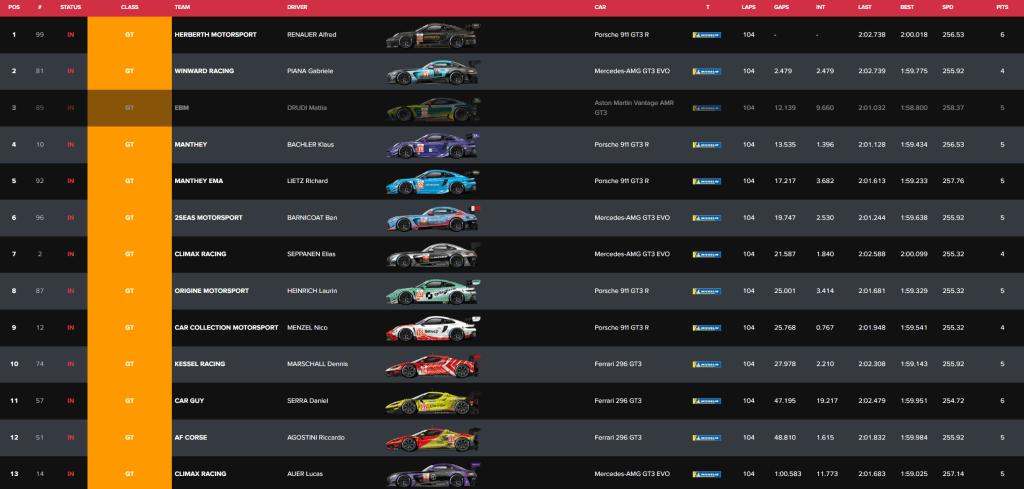Select team name CAR COLLECTION MOTORSPORT

click(227, 327)
